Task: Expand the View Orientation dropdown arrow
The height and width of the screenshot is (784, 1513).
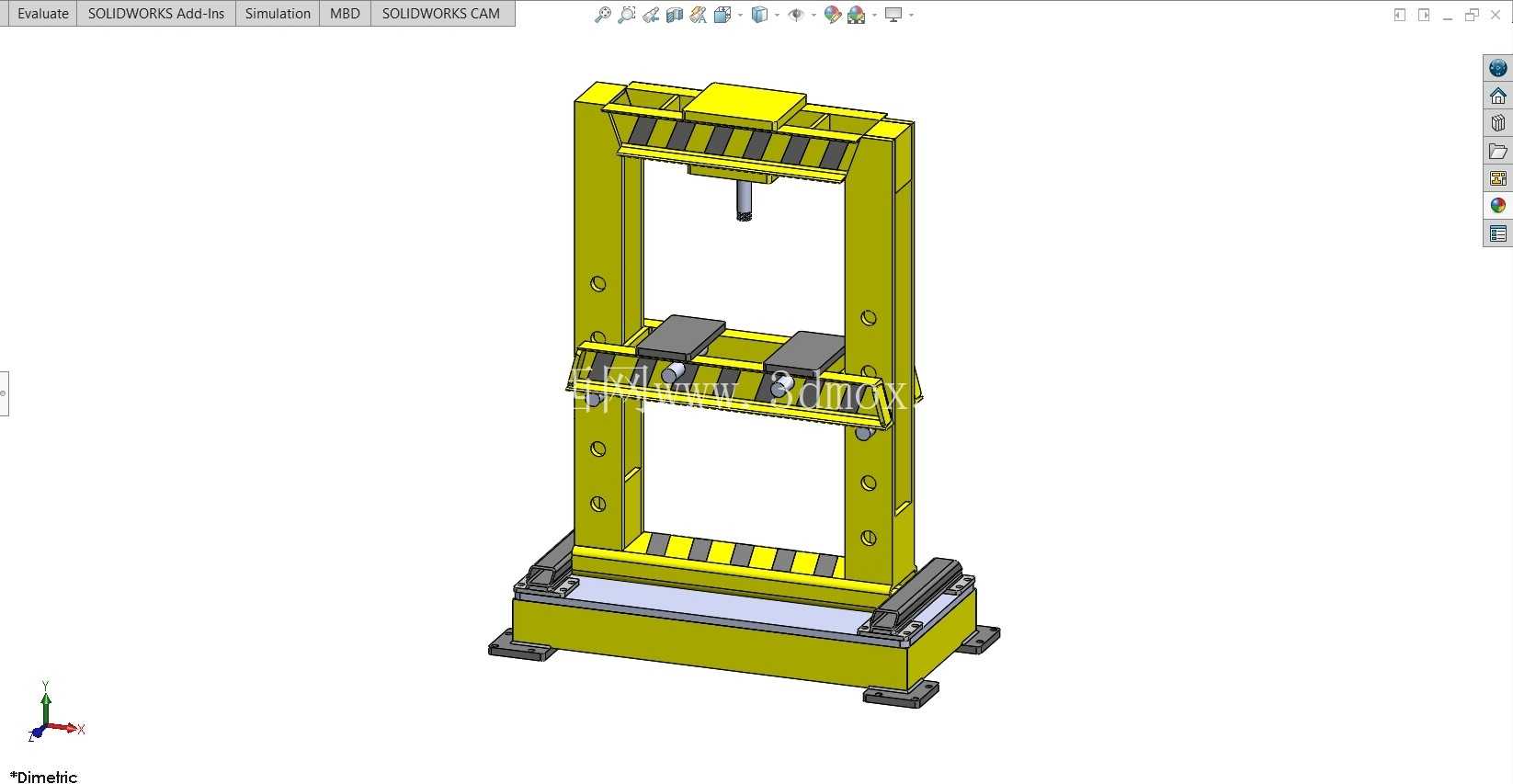Action: [740, 15]
